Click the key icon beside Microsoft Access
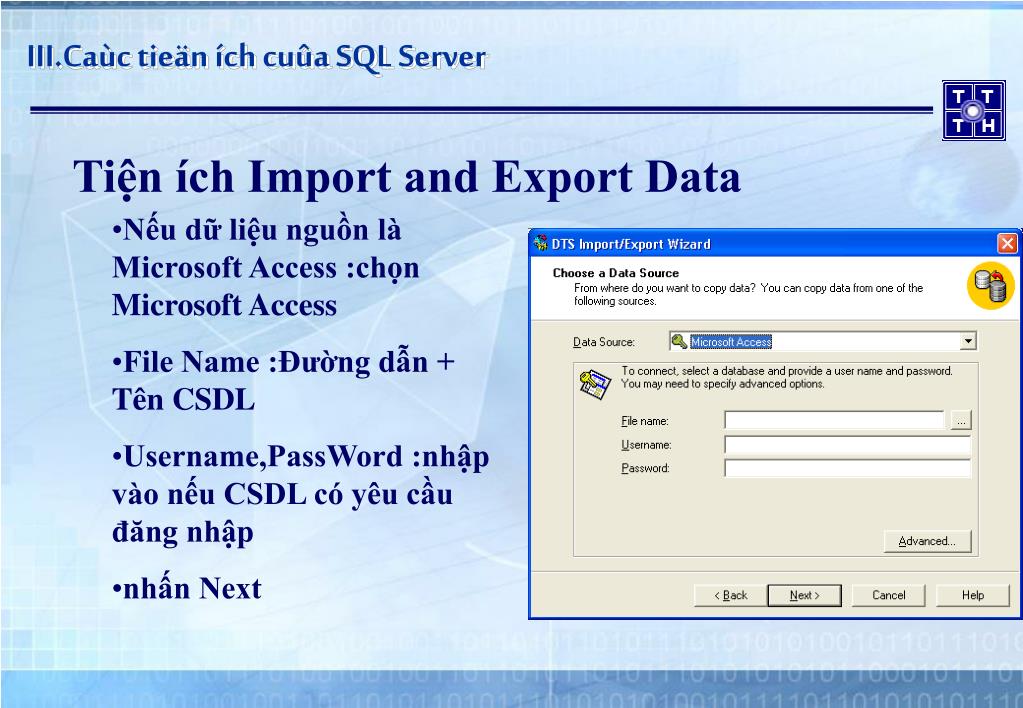The height and width of the screenshot is (708, 1023). coord(679,341)
